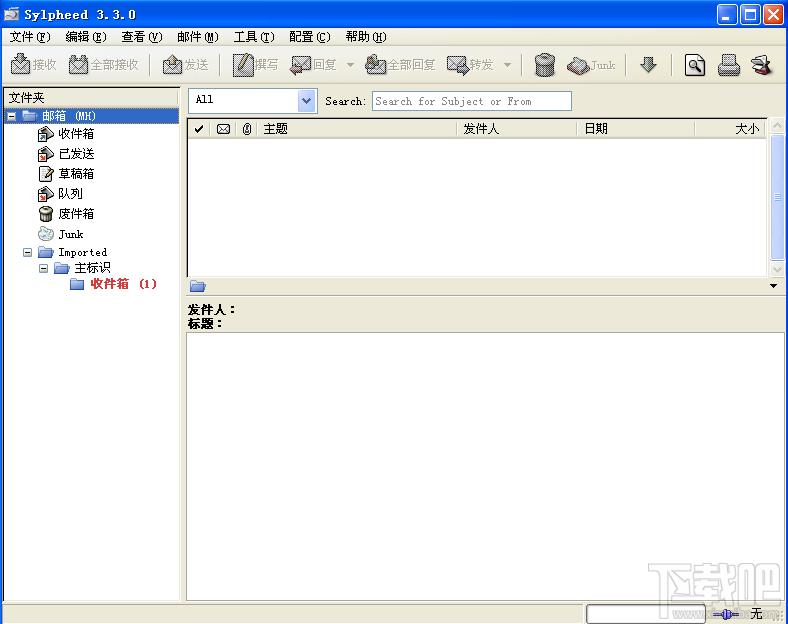Click the trash can delete toolbar icon
Screen dimensions: 788x624
(545, 65)
